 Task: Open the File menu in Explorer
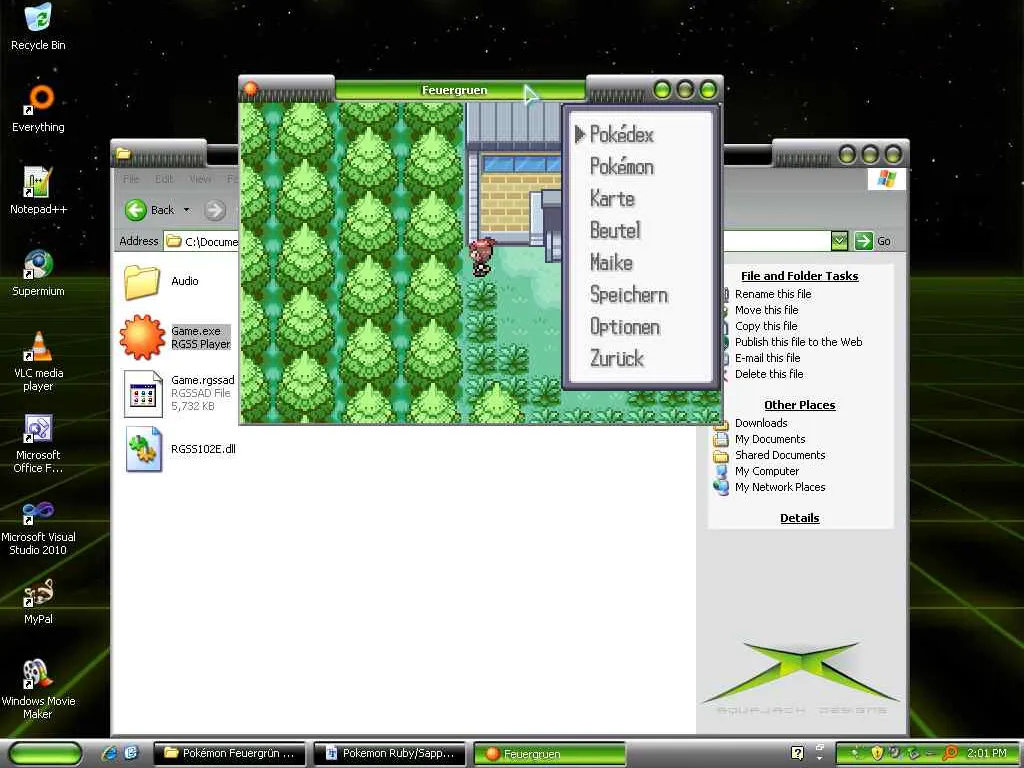pyautogui.click(x=131, y=178)
